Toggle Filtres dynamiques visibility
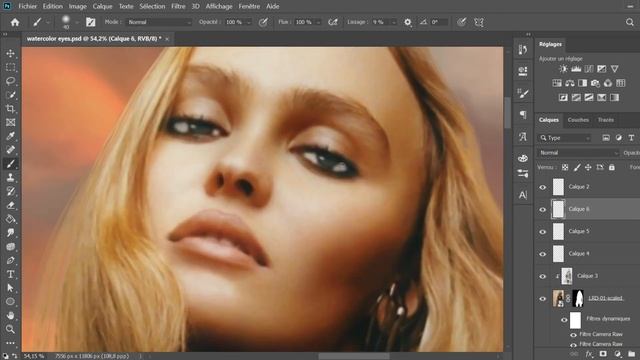This screenshot has width=640, height=360. click(564, 320)
